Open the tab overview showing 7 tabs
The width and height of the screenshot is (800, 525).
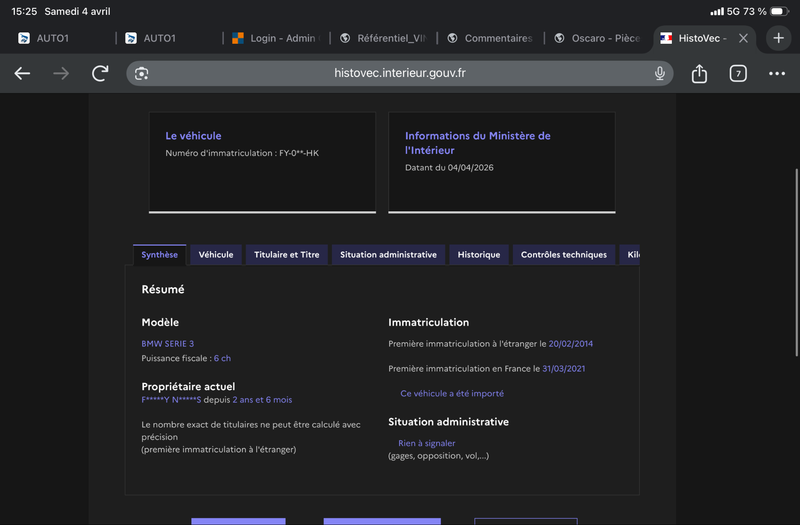click(x=738, y=73)
